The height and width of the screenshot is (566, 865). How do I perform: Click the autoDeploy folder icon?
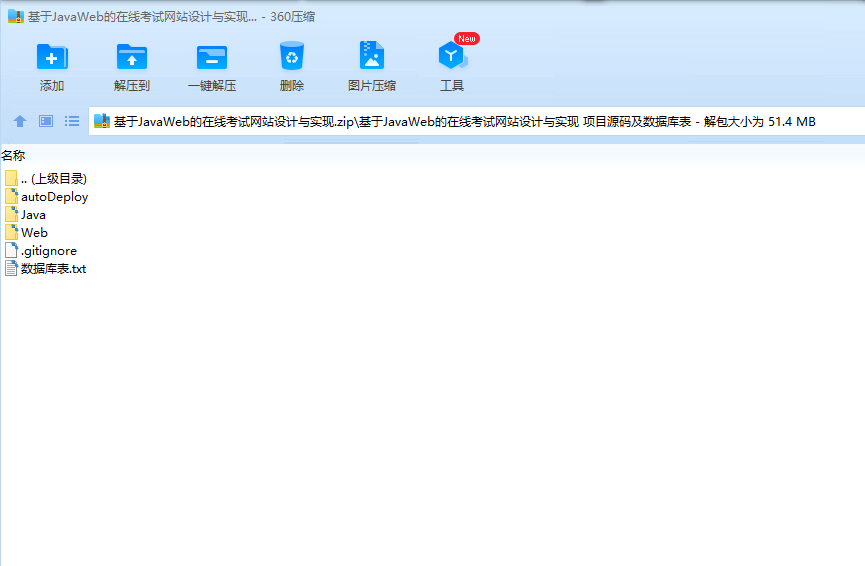tap(11, 196)
